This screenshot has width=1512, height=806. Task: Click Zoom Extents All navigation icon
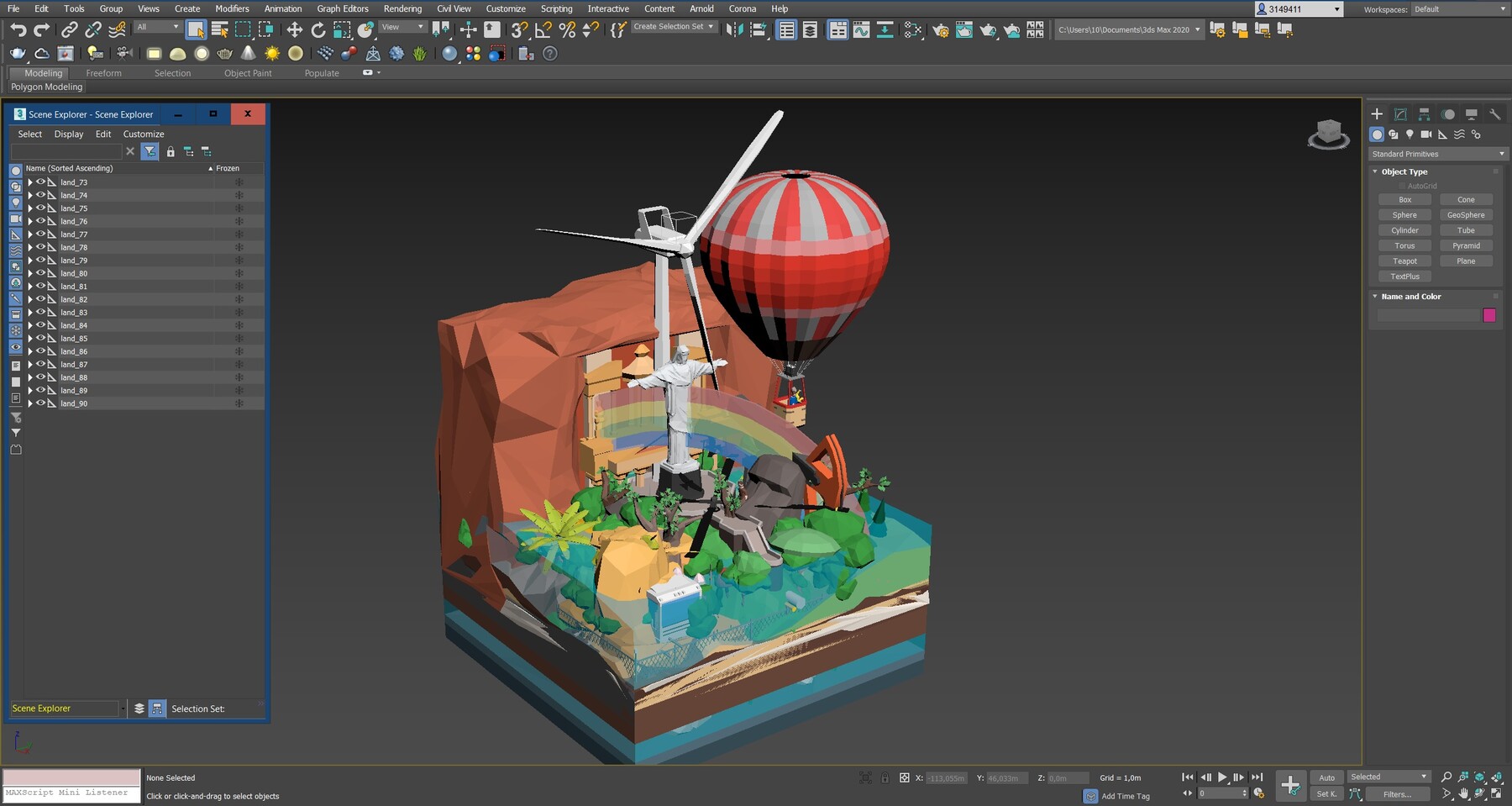(x=1496, y=777)
